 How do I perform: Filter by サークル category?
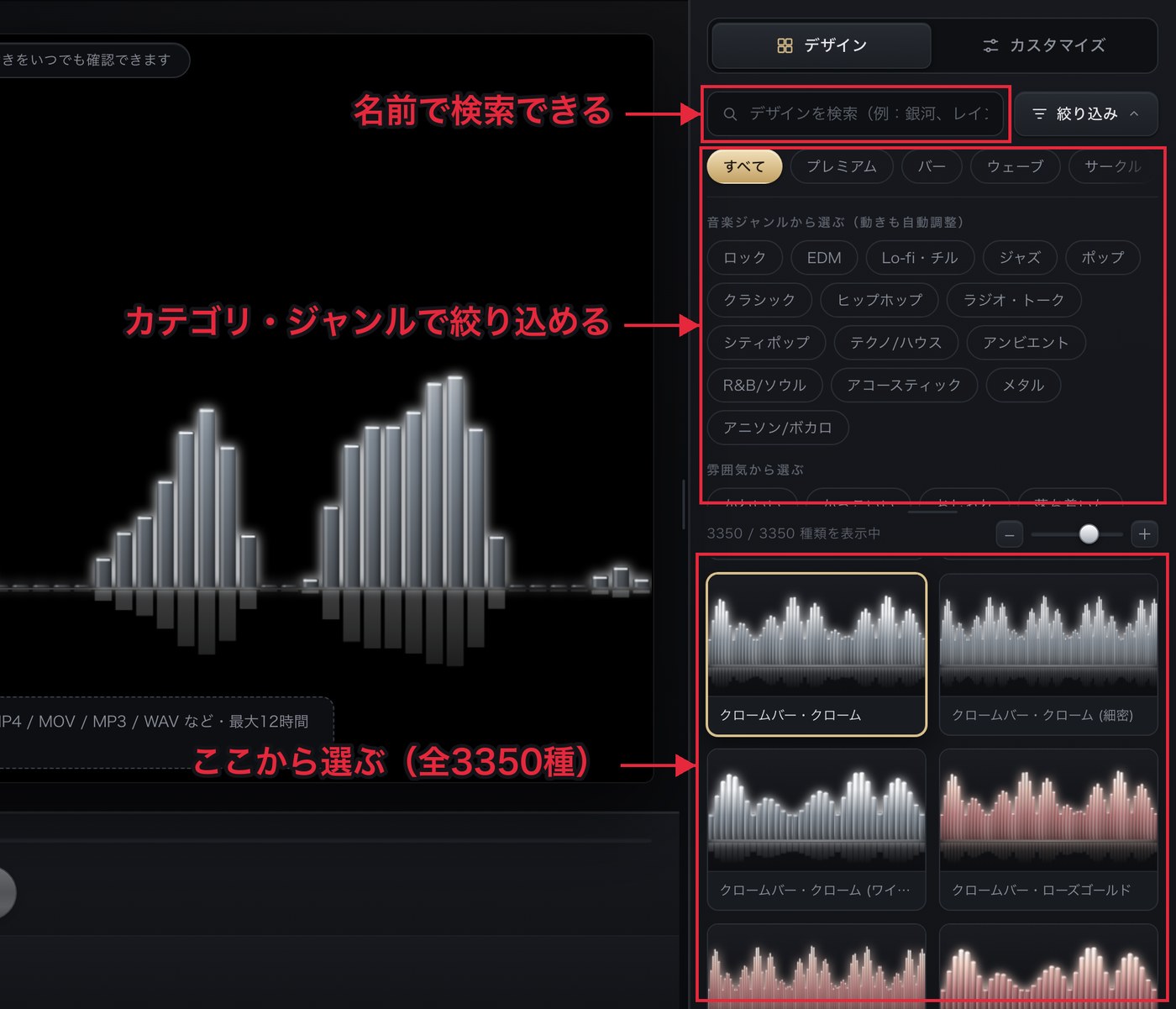pos(1112,166)
